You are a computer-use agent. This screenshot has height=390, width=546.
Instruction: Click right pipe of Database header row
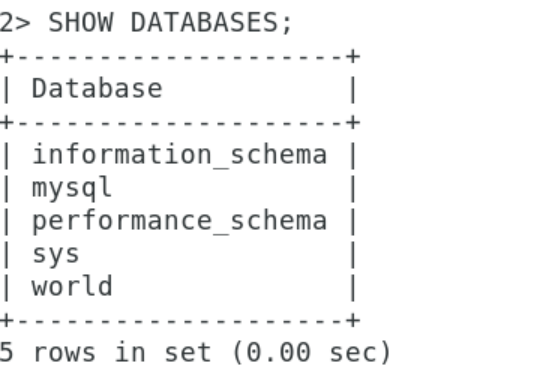click(x=353, y=90)
